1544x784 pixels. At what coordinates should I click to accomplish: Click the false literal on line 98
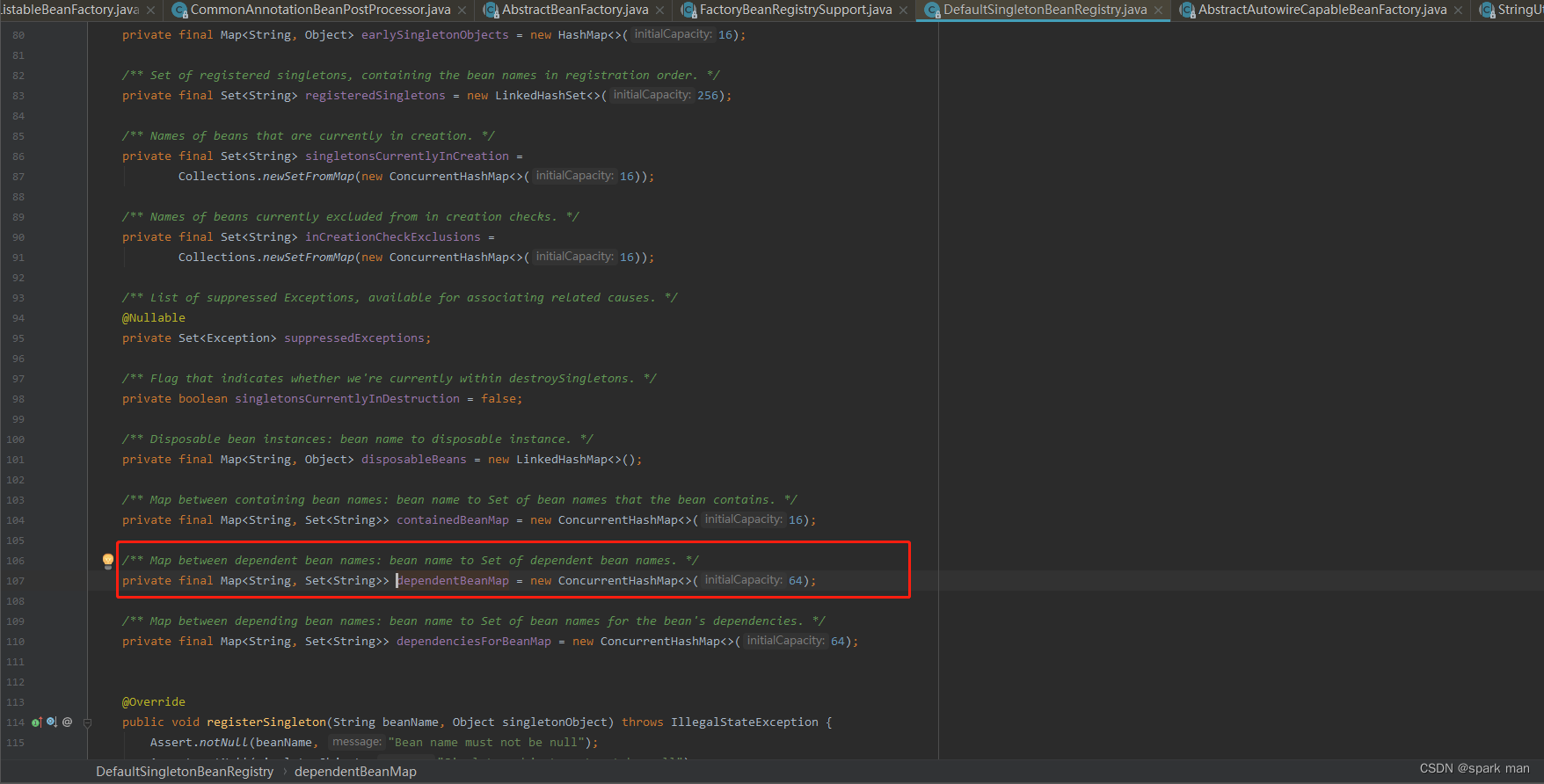(499, 399)
